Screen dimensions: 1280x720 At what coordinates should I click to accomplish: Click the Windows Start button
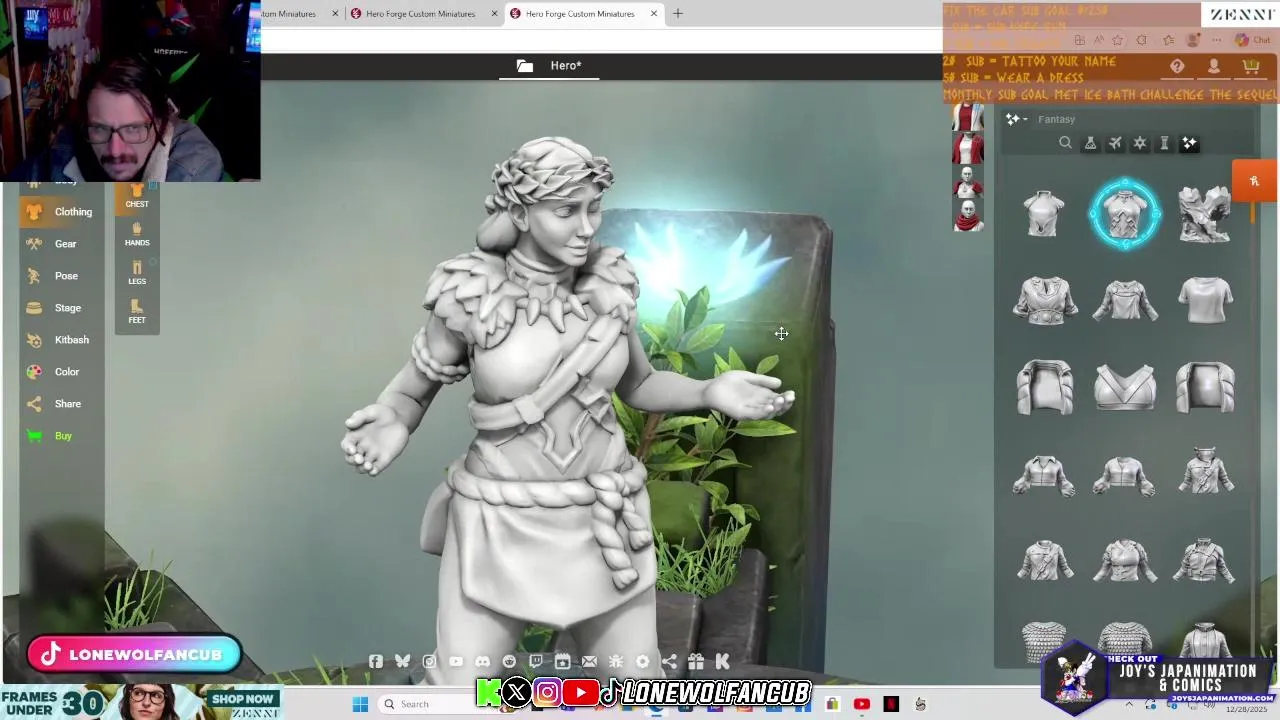click(x=360, y=704)
